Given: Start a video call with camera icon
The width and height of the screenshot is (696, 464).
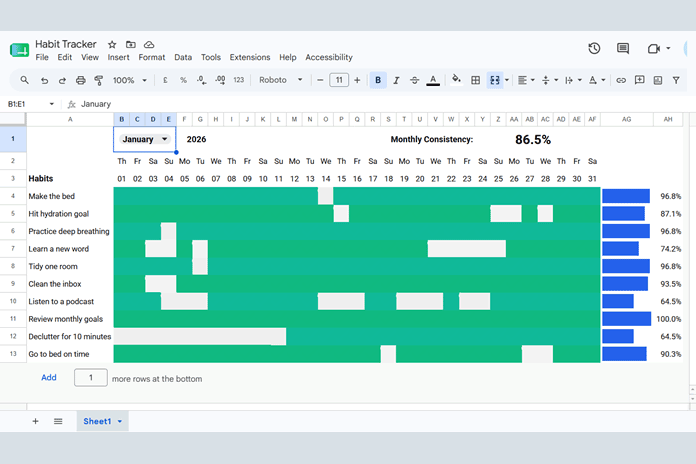Looking at the screenshot, I should click(654, 48).
